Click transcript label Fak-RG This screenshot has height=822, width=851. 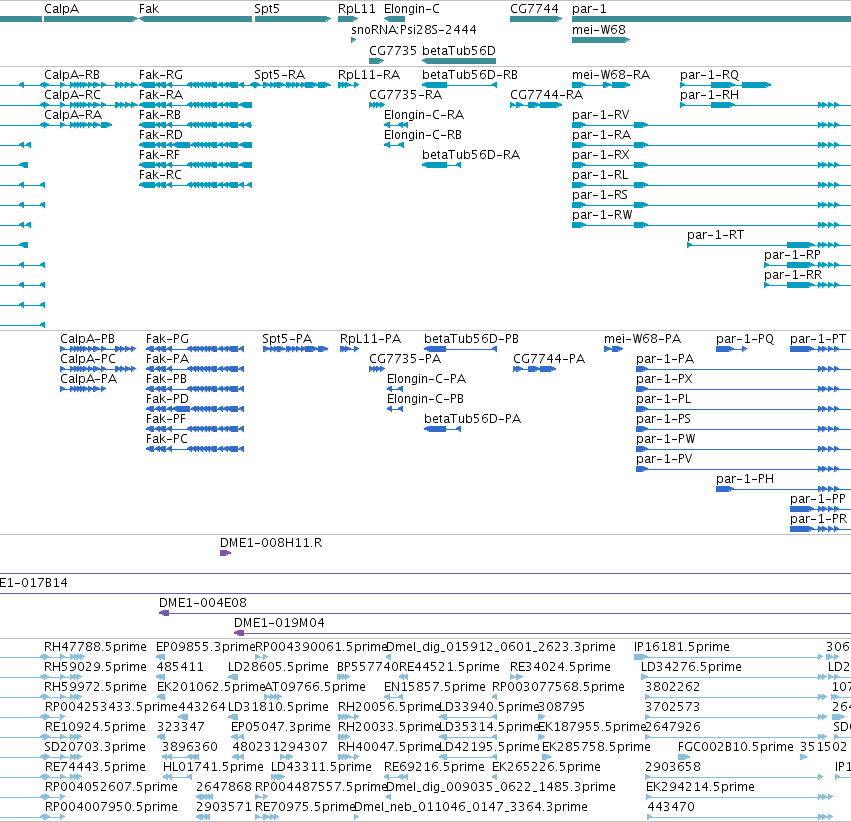point(161,74)
